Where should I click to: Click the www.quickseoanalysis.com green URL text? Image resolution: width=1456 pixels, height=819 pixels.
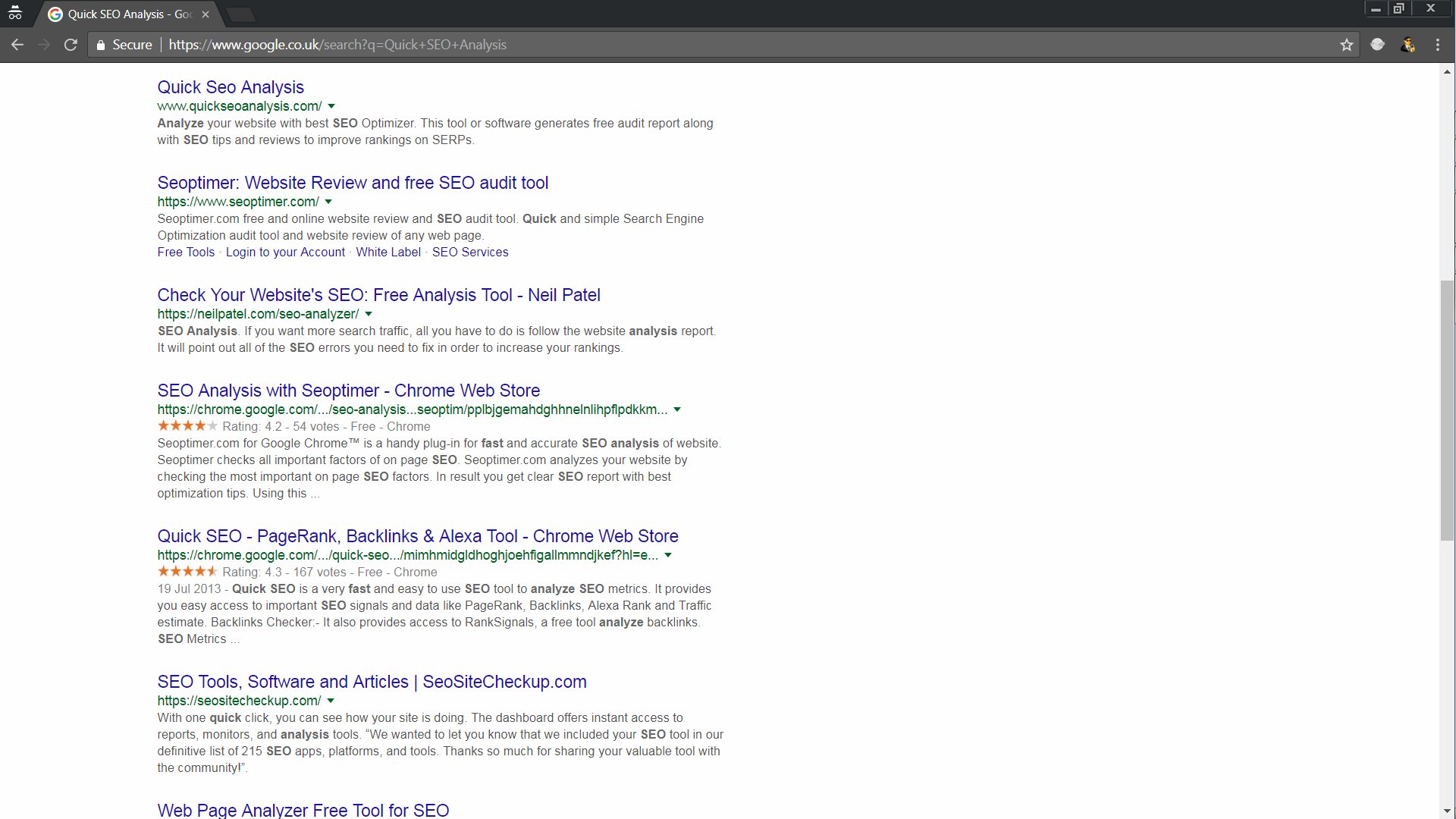tap(240, 106)
